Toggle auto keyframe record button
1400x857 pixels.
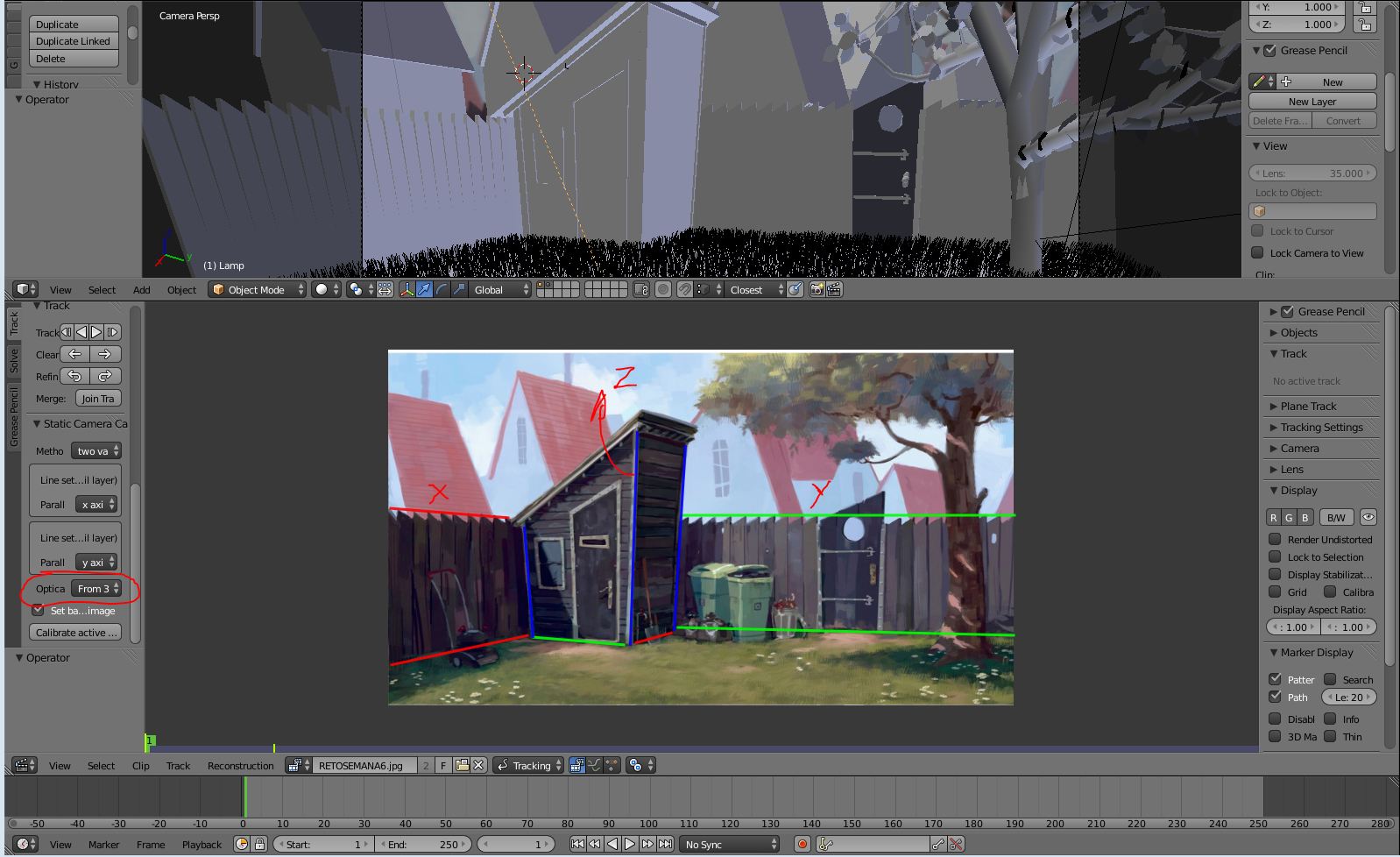(802, 844)
